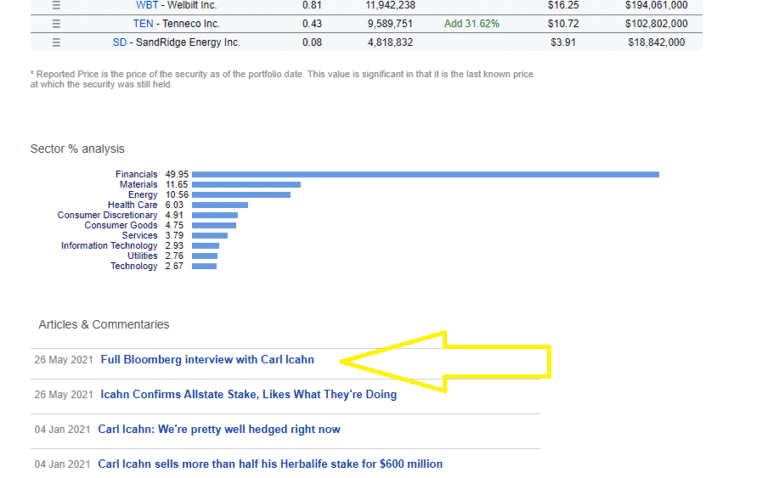Open Full Bloomberg interview with Carl Icahn
Screen dimensions: 768x478
(219, 360)
